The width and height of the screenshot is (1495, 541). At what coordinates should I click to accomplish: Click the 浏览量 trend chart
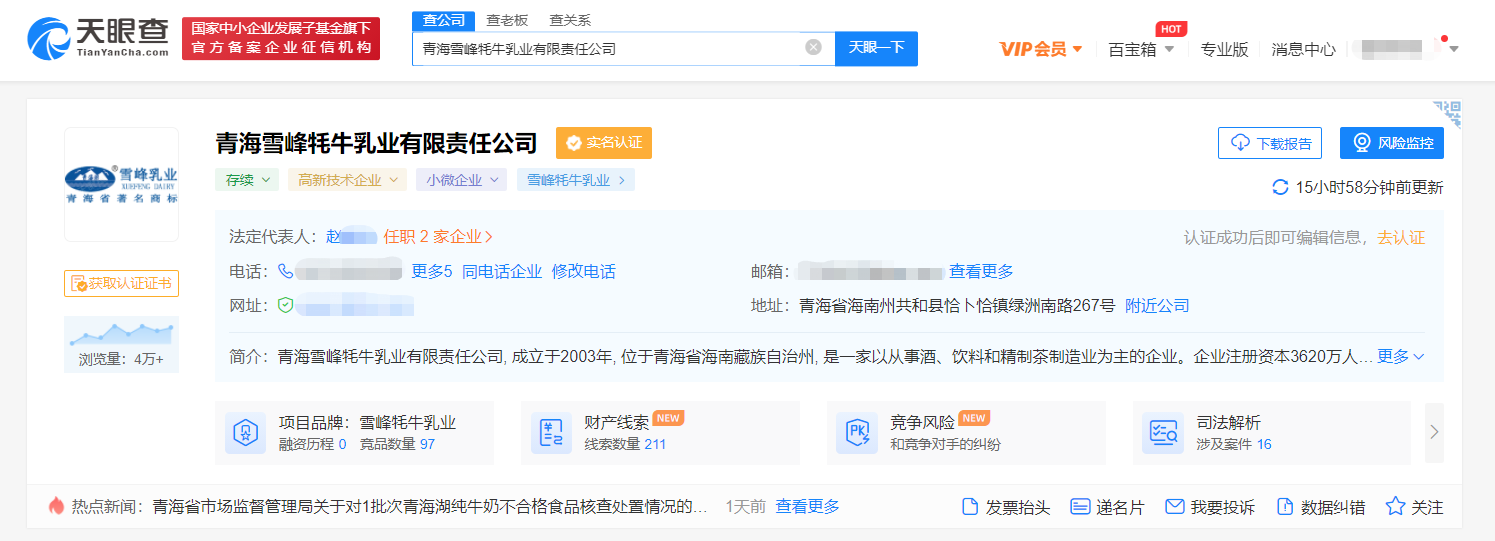point(121,333)
